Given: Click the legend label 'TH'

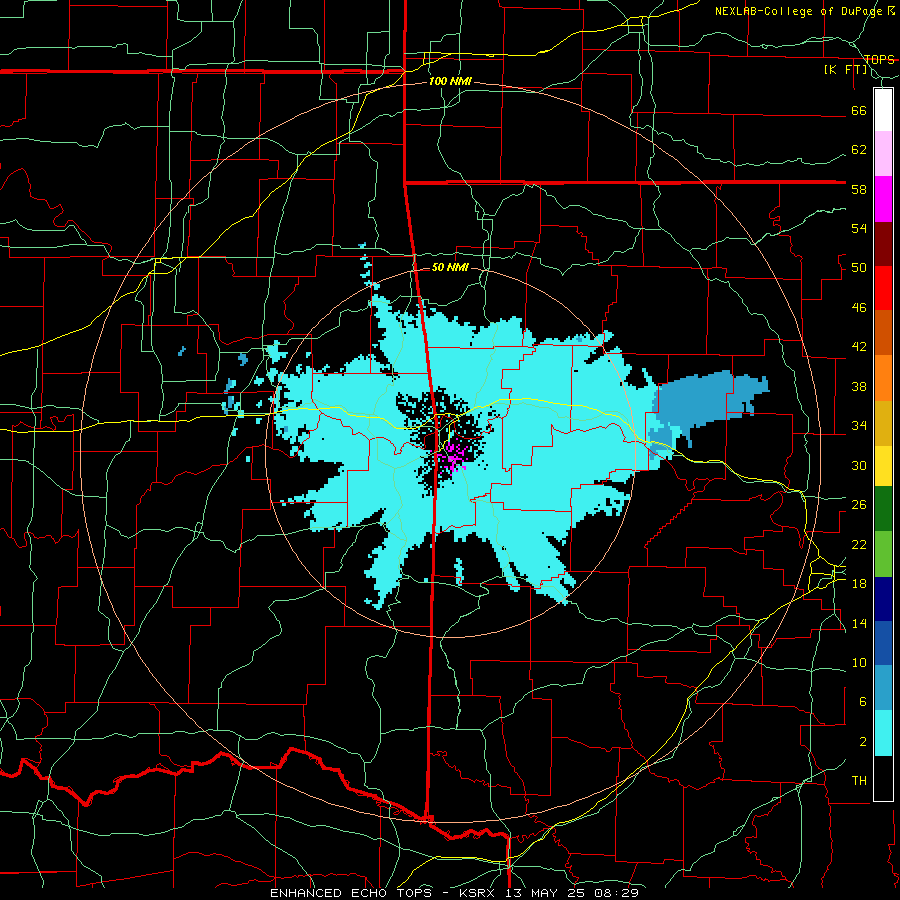Looking at the screenshot, I should pyautogui.click(x=859, y=781).
